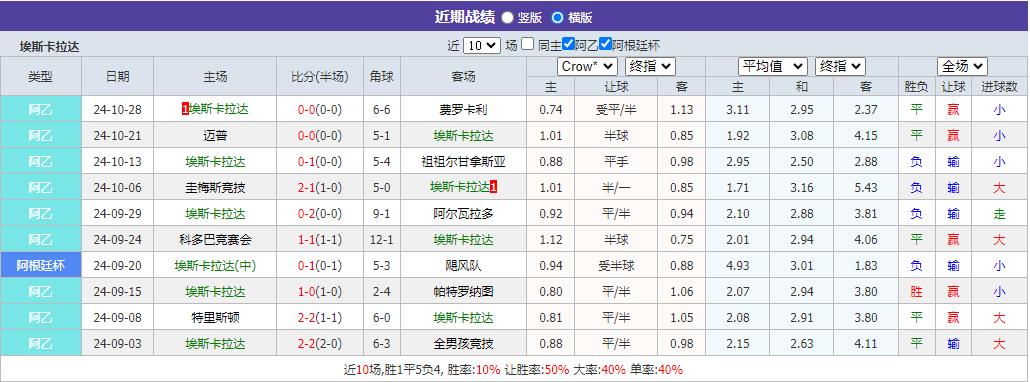Open home team 特里斯顿
This screenshot has width=1030, height=382.
215,318
